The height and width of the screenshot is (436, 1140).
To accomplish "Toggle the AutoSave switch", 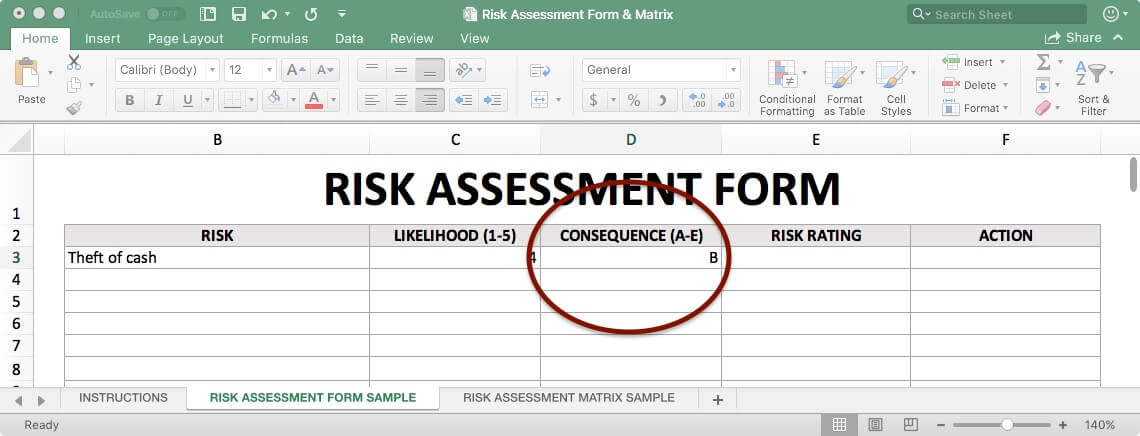I will [165, 14].
